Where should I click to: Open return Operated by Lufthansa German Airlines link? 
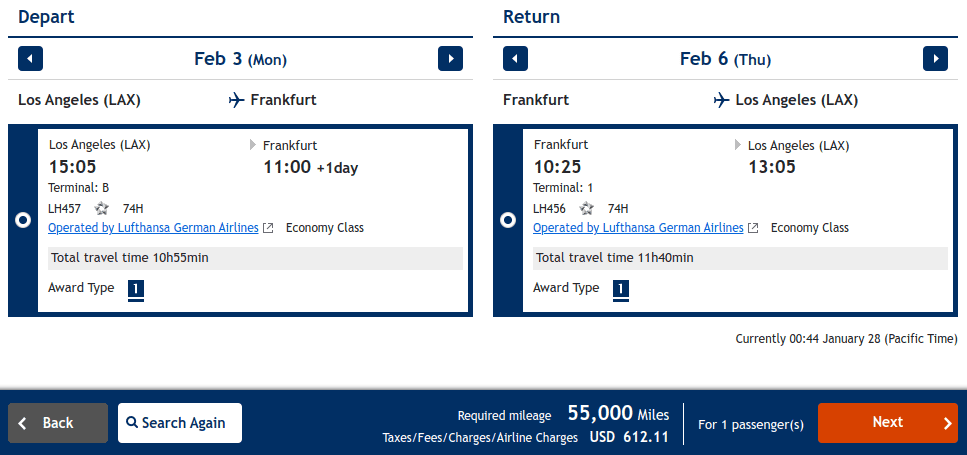[638, 228]
